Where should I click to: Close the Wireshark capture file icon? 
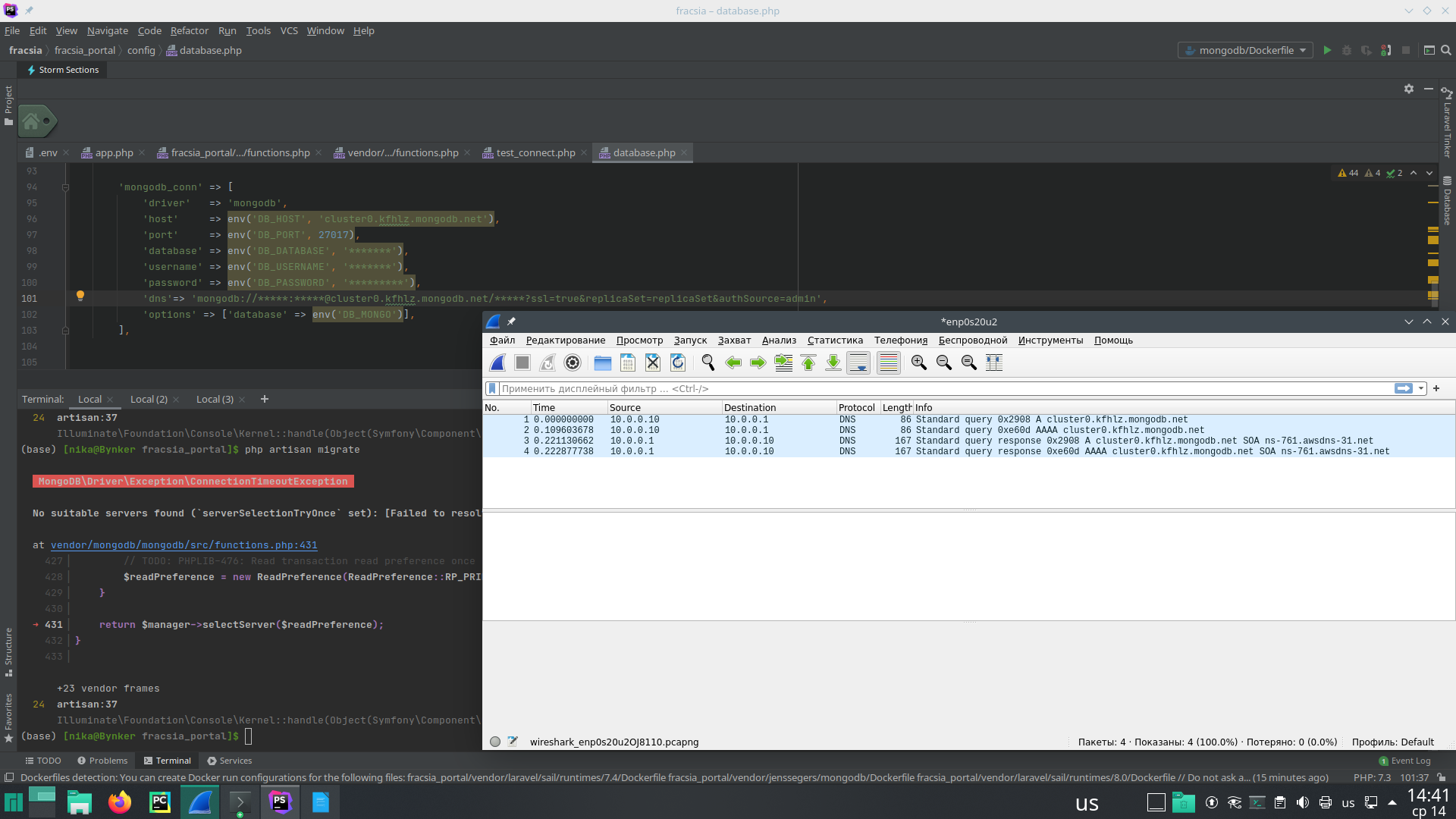[x=653, y=363]
